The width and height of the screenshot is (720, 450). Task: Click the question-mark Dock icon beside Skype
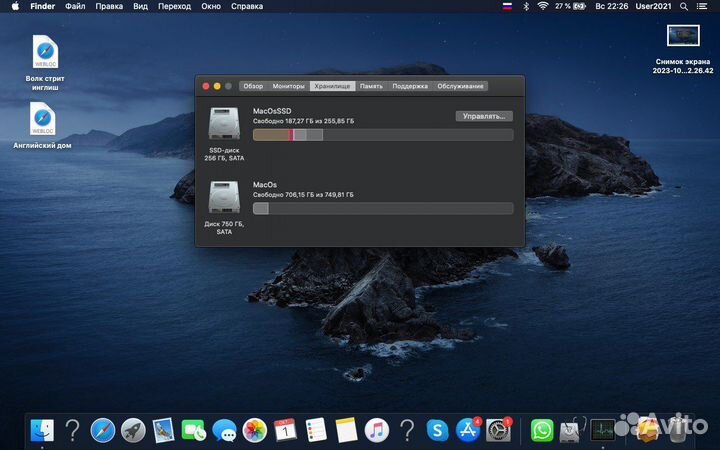point(407,430)
